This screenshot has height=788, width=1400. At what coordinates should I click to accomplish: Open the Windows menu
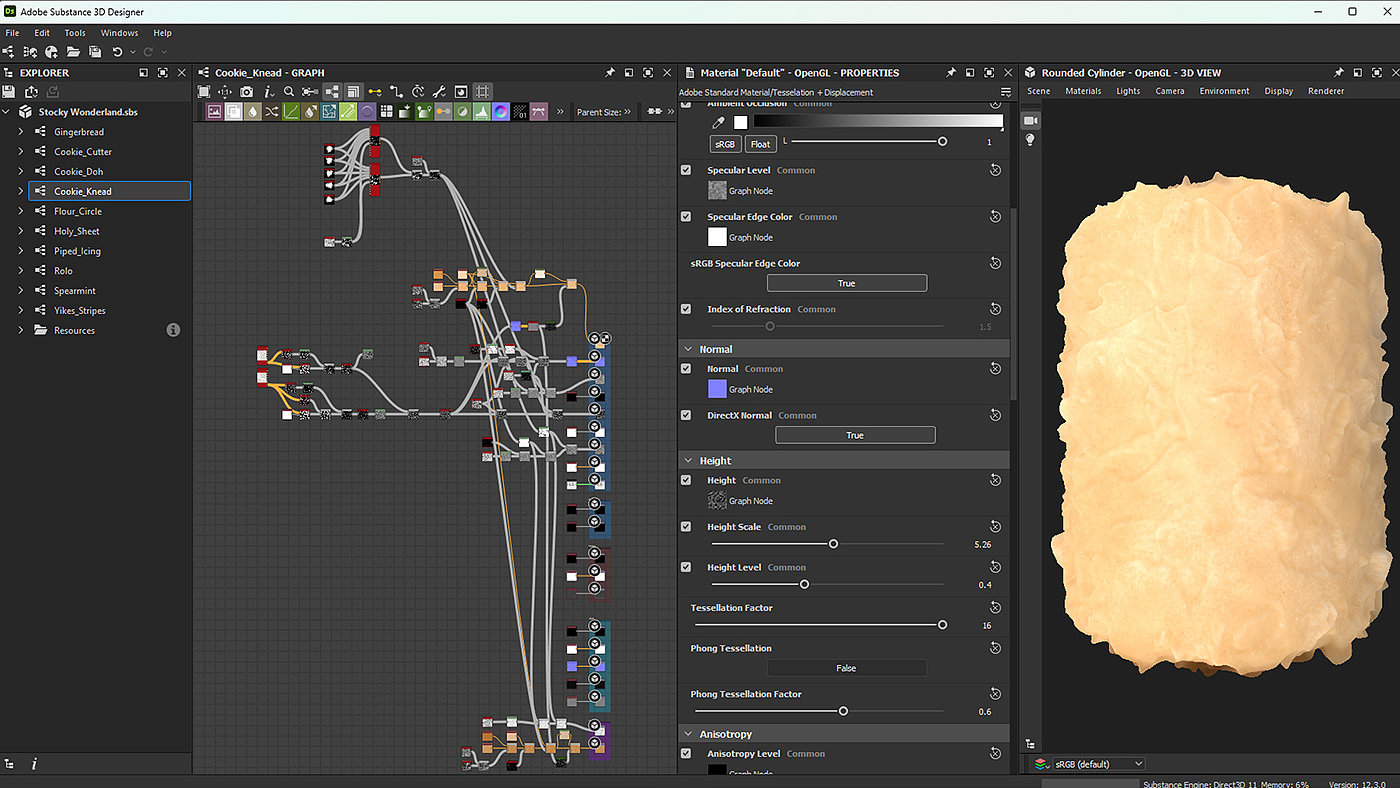click(119, 33)
